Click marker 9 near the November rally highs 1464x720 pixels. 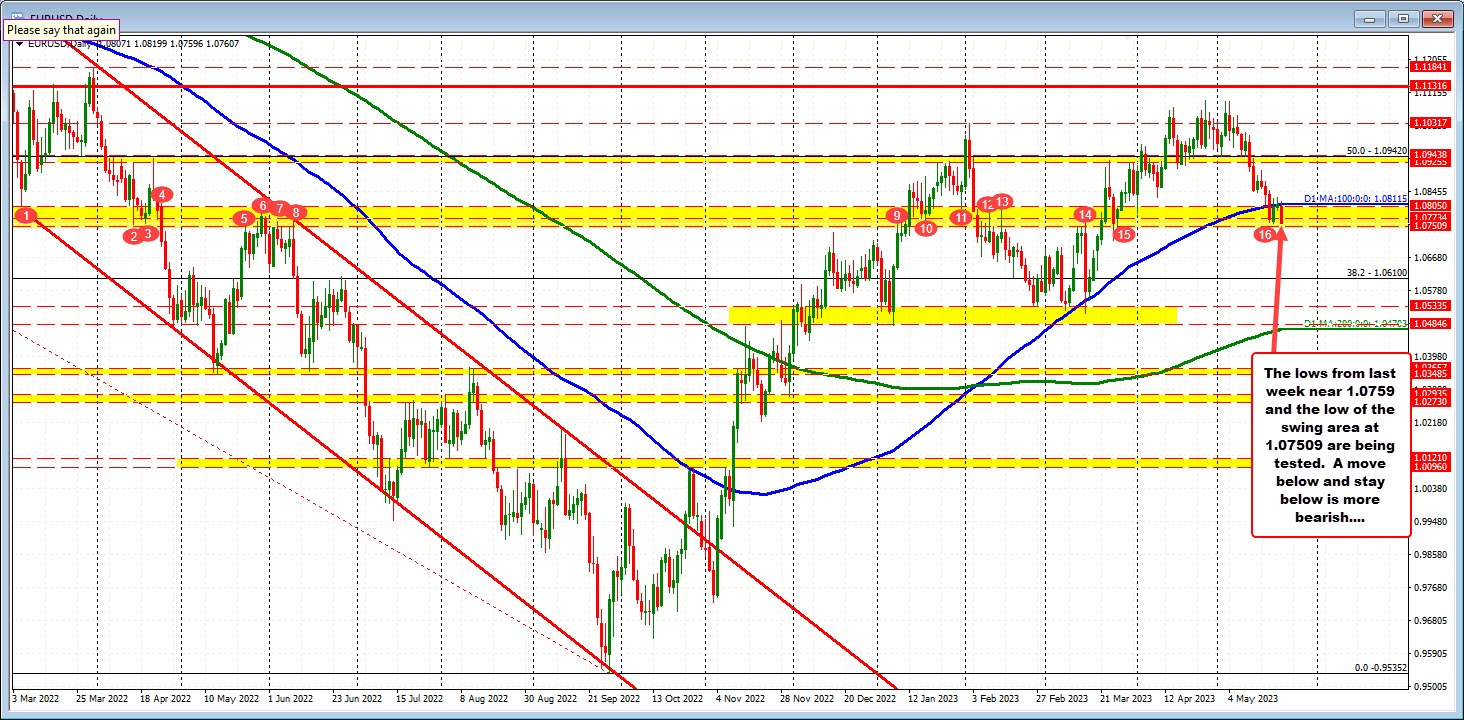(x=896, y=214)
